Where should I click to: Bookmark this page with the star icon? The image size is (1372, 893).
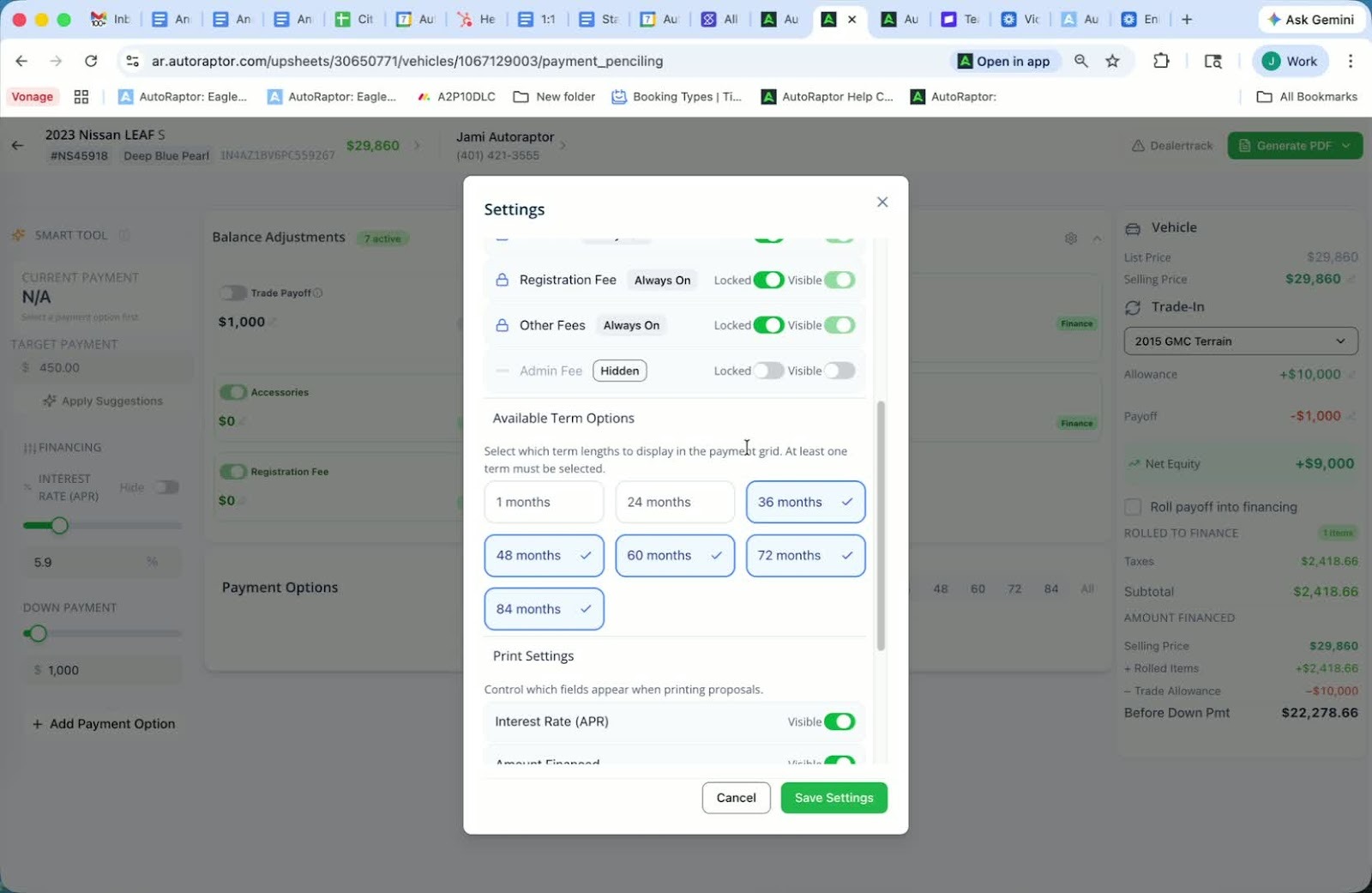pyautogui.click(x=1112, y=61)
